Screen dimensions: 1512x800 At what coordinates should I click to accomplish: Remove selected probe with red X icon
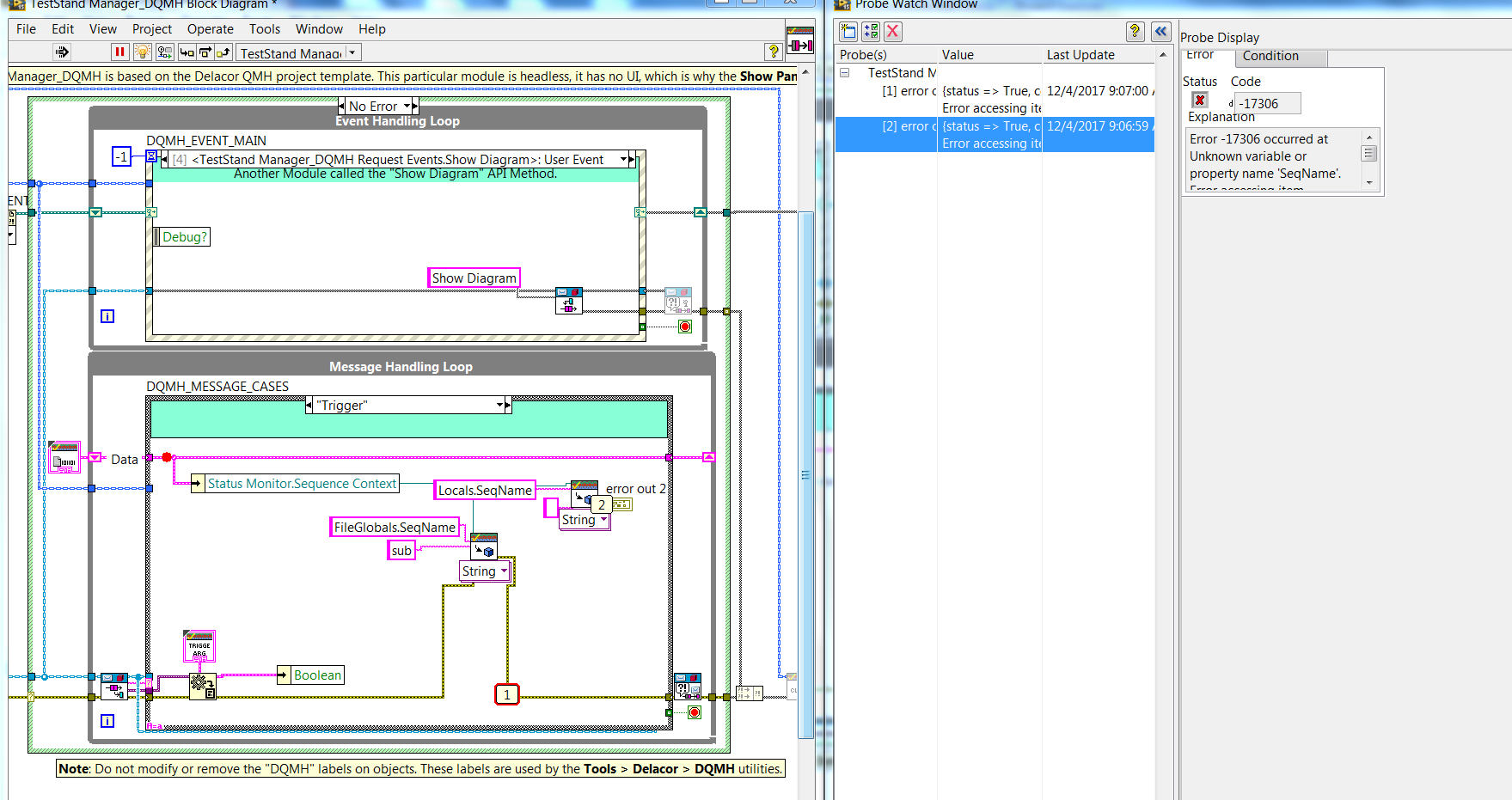[893, 32]
